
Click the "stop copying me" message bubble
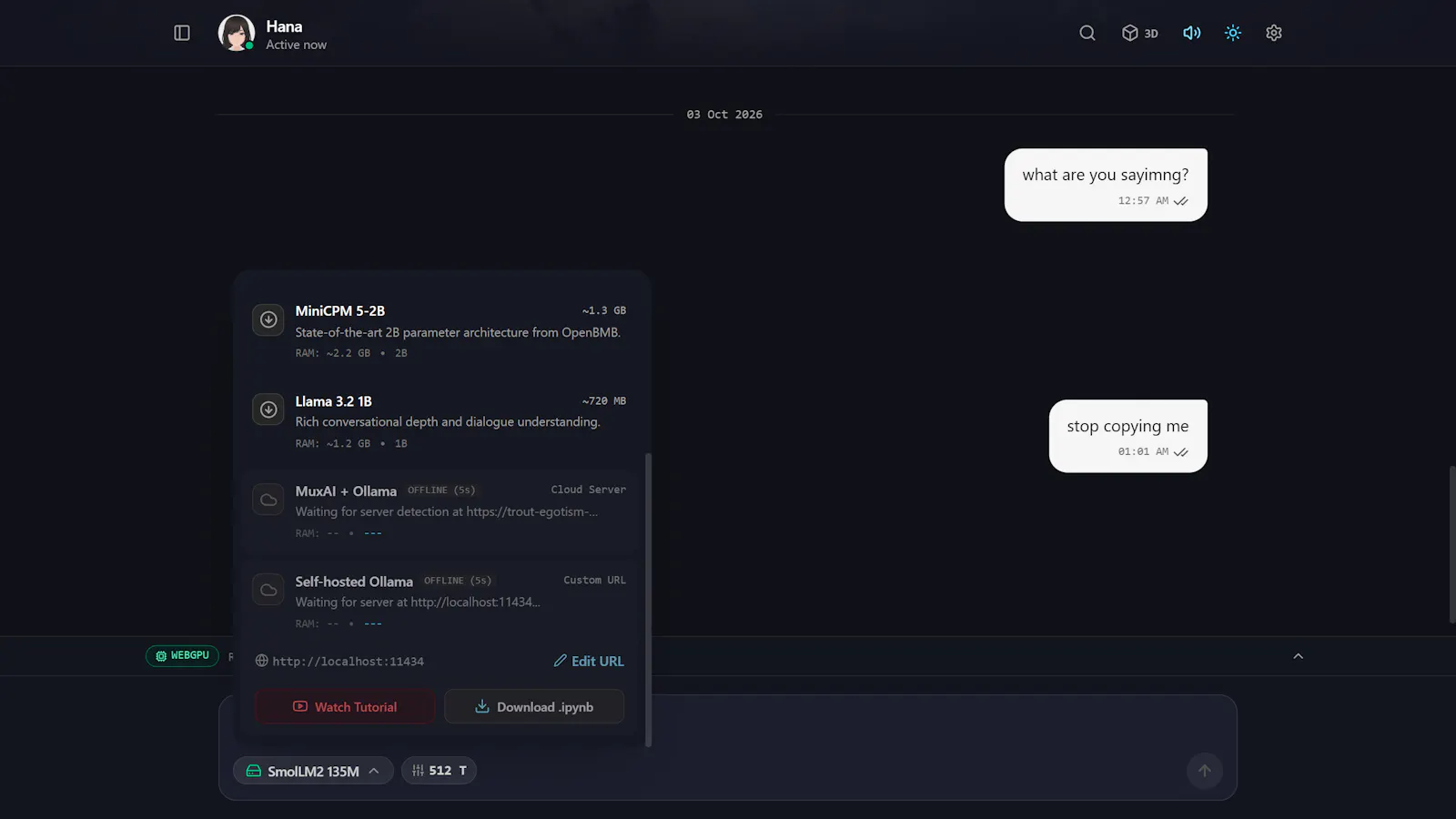[x=1128, y=436]
